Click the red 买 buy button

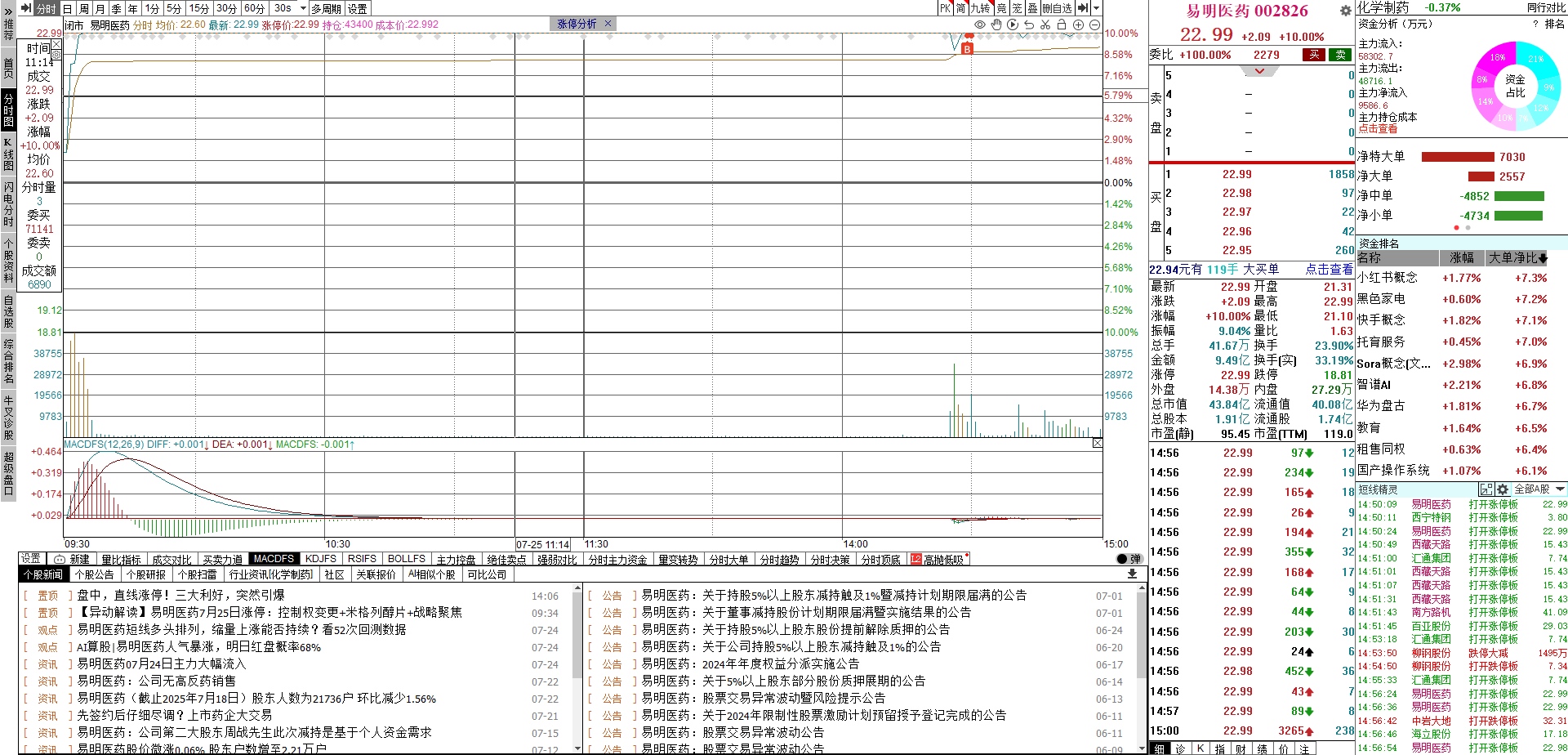tap(1314, 55)
